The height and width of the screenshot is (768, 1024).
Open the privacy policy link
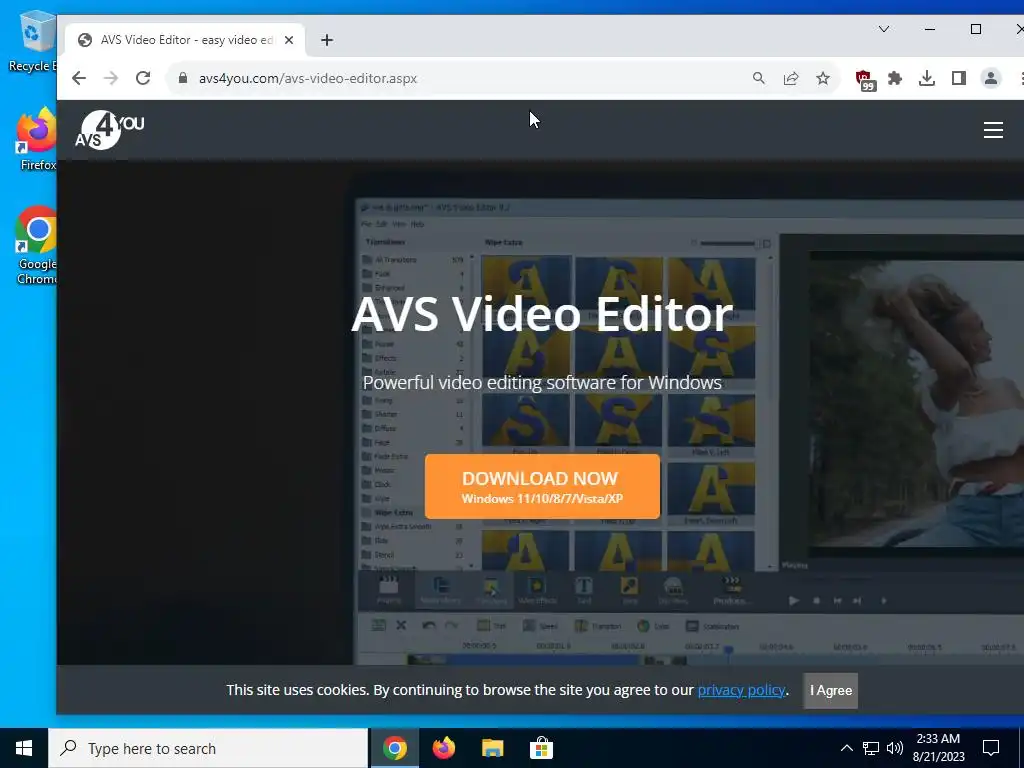[x=741, y=690]
